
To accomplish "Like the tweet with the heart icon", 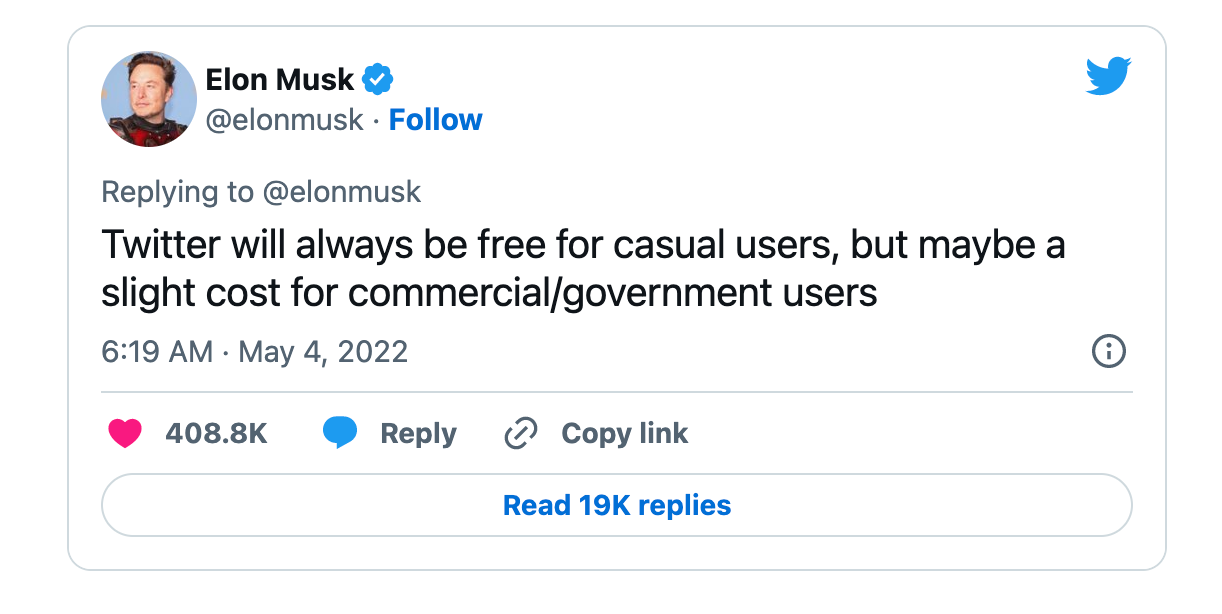I will pyautogui.click(x=125, y=433).
